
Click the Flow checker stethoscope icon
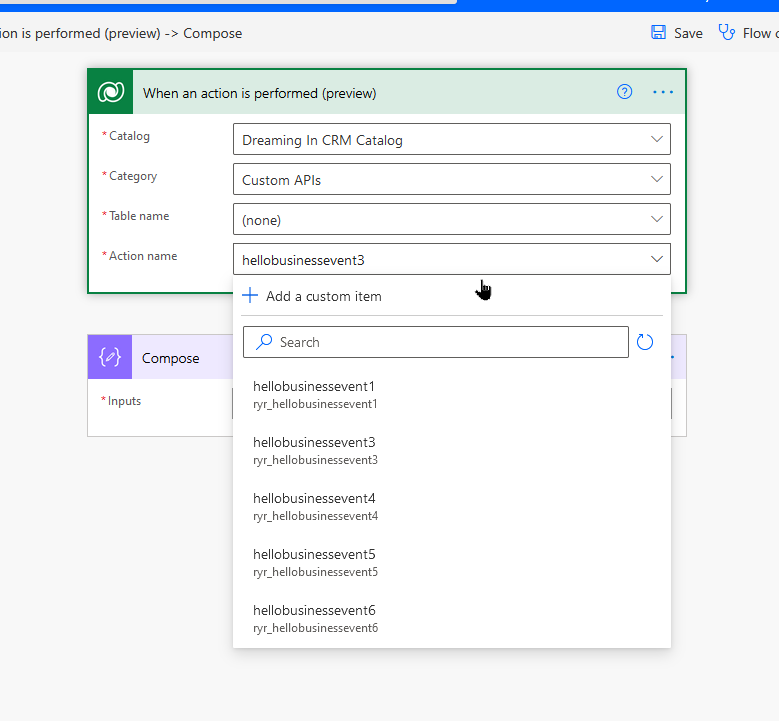(727, 33)
